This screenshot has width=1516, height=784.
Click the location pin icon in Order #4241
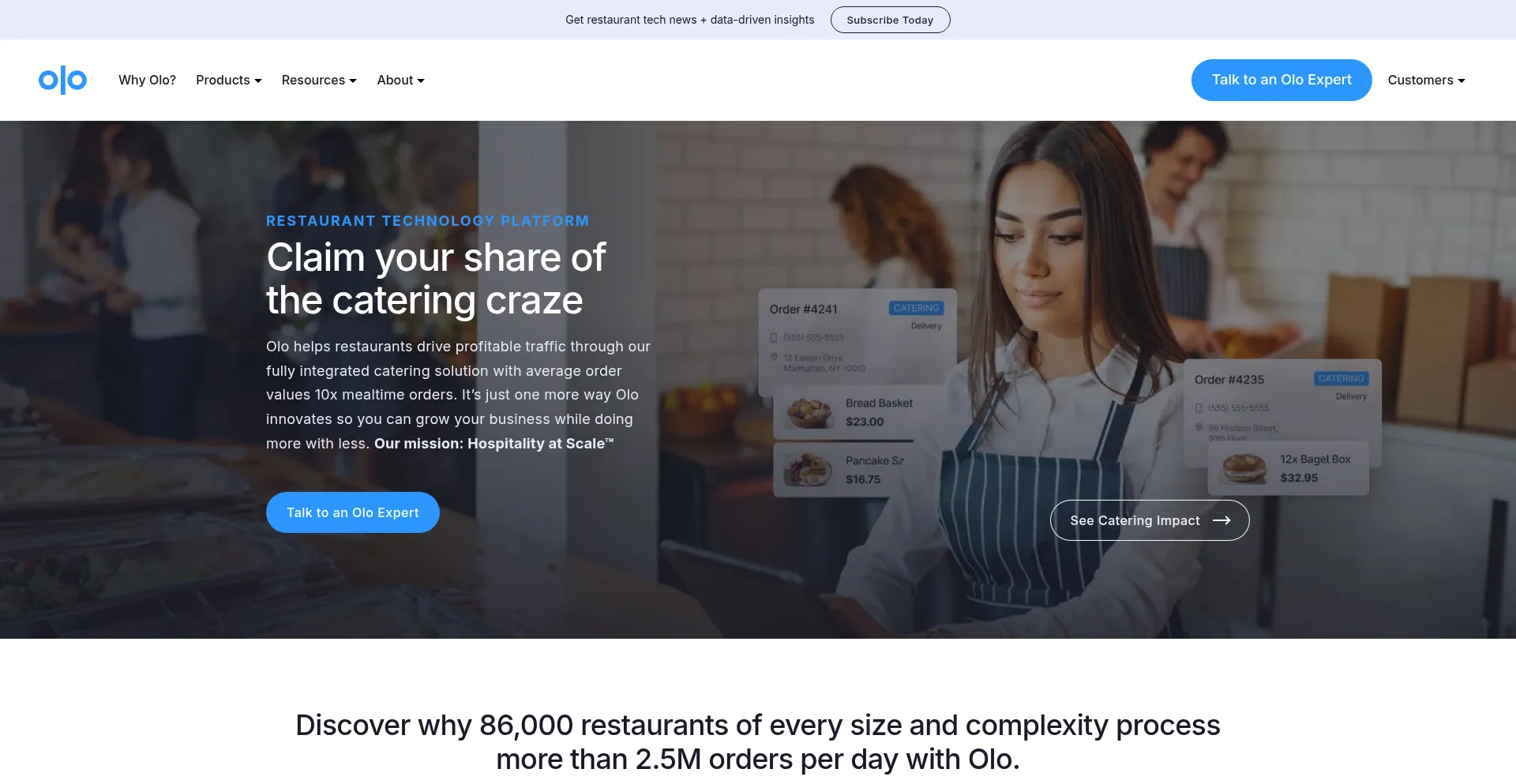(x=774, y=358)
